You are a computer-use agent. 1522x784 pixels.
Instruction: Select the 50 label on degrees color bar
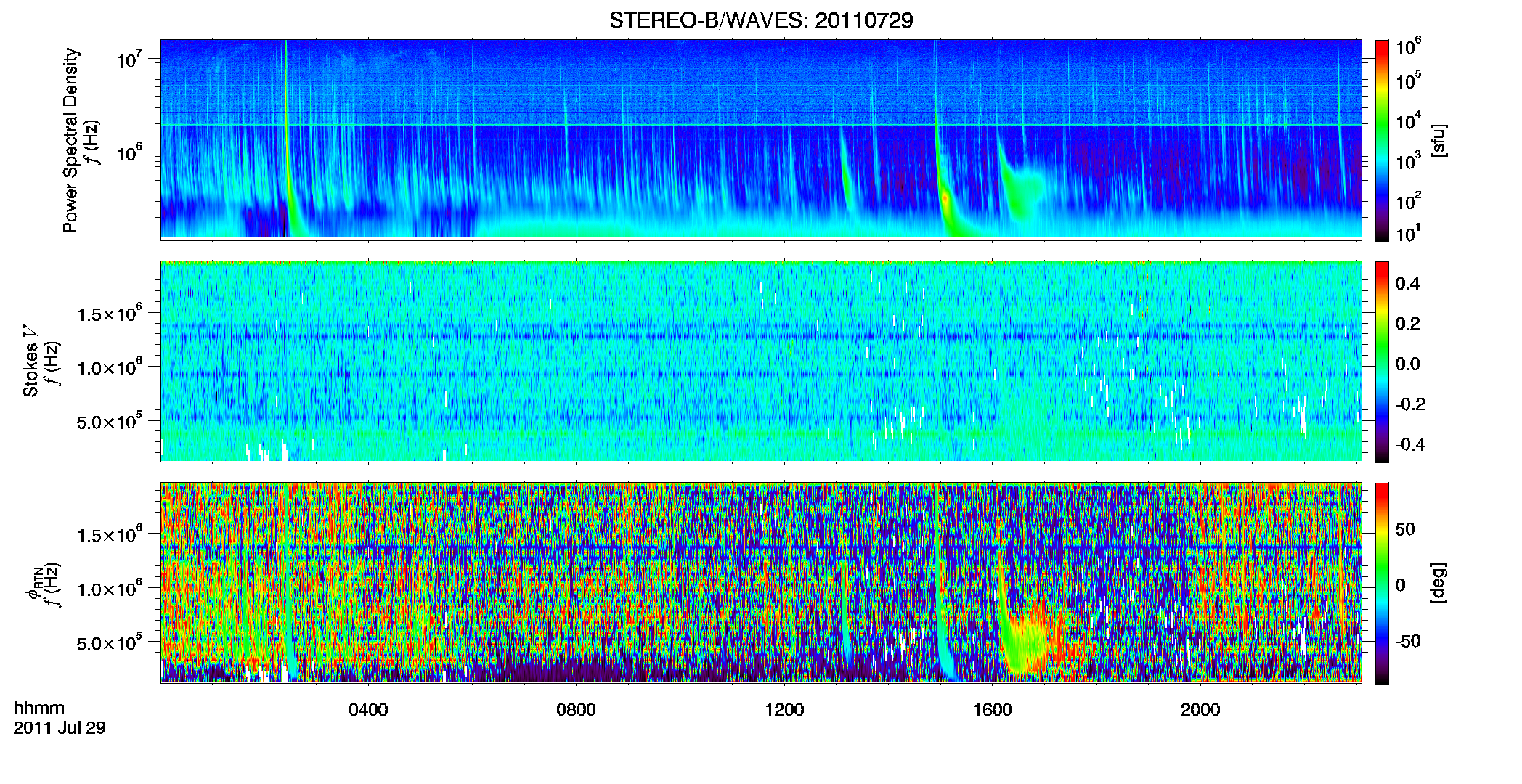1405,529
